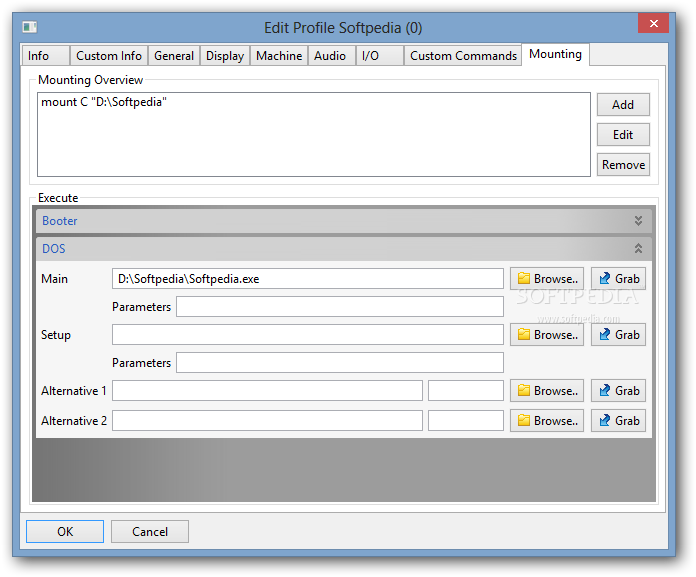Viewport: 696px width, 577px height.
Task: Click the grab arrow icon in the Setup row
Action: click(605, 335)
